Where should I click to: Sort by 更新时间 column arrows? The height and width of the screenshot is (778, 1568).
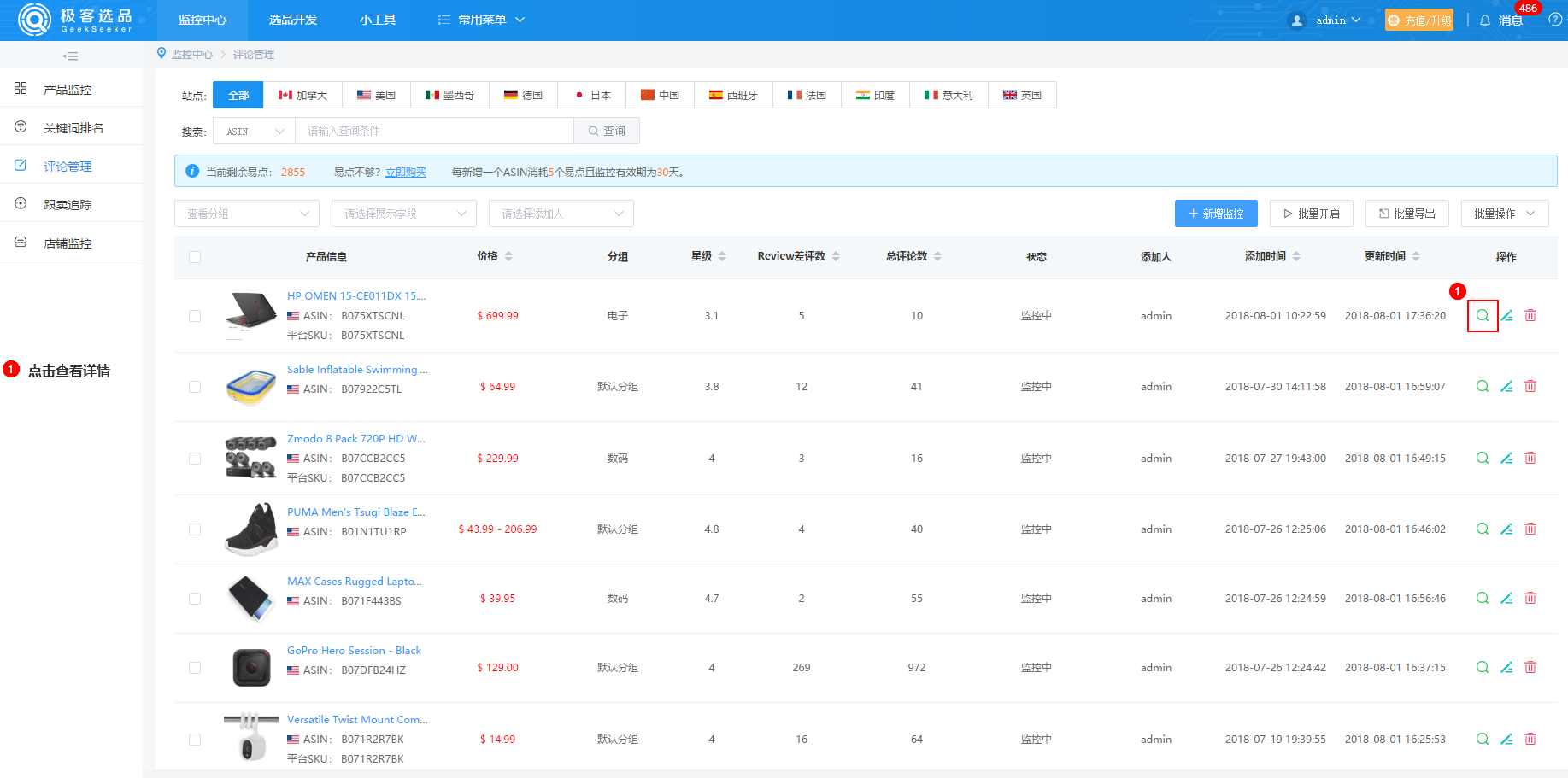(x=1416, y=256)
